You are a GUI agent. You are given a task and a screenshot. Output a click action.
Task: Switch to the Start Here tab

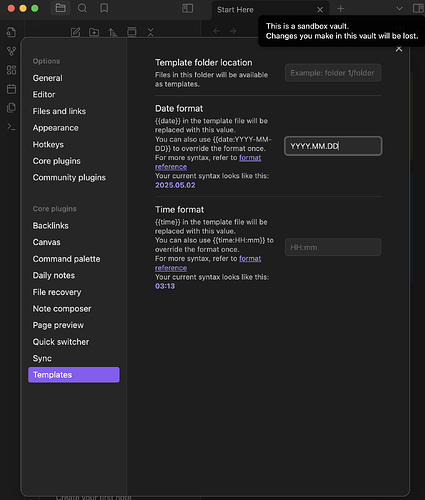click(x=235, y=10)
